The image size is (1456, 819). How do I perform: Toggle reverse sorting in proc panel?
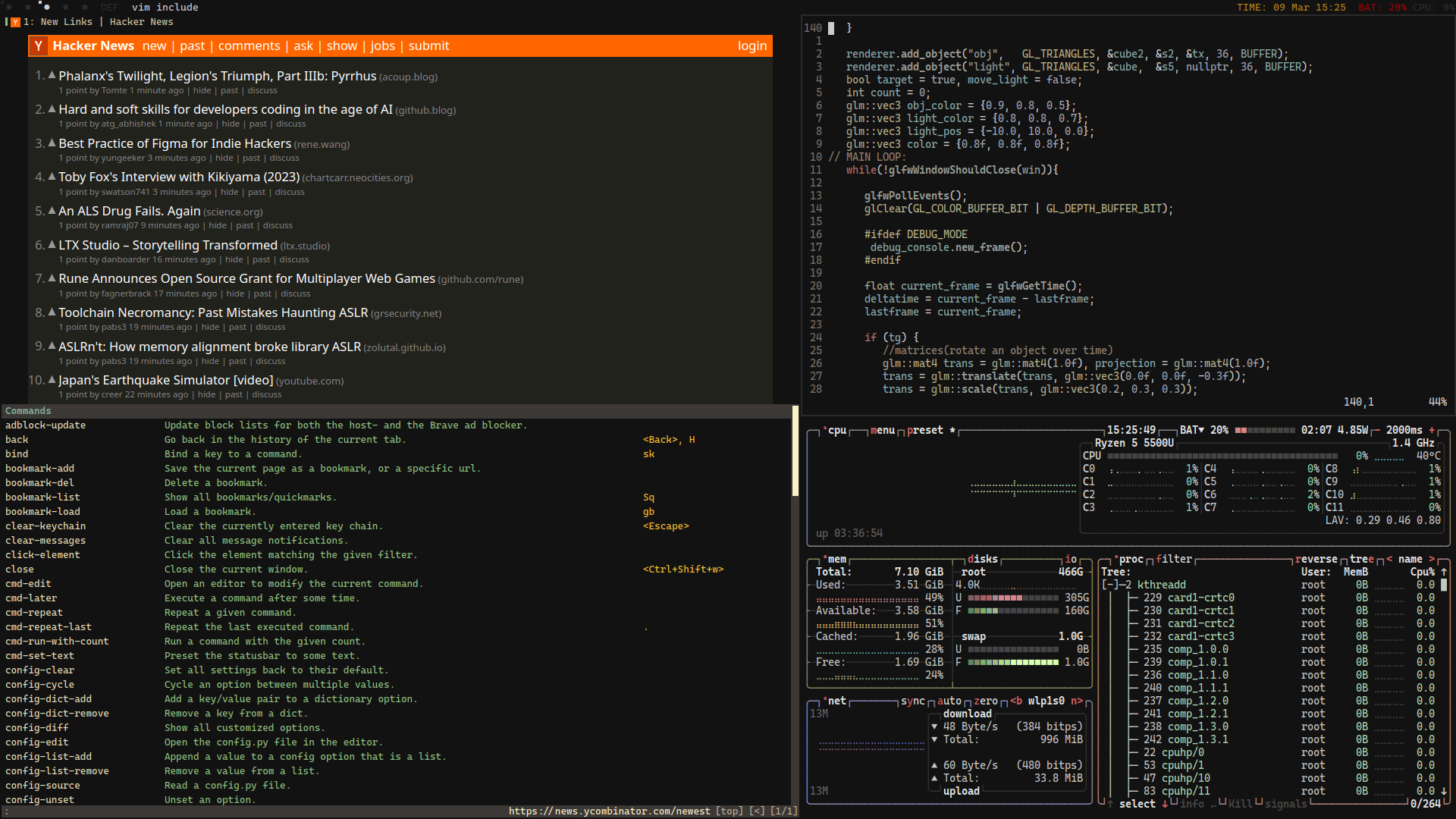coord(1316,559)
